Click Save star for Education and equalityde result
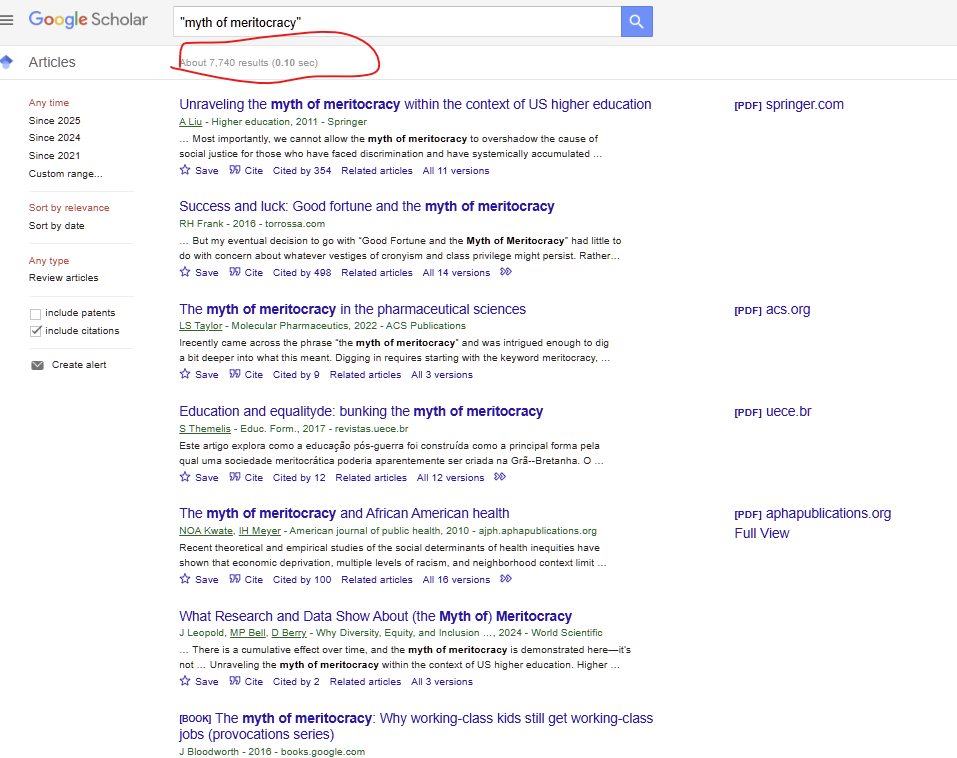The height and width of the screenshot is (758, 957). [185, 477]
